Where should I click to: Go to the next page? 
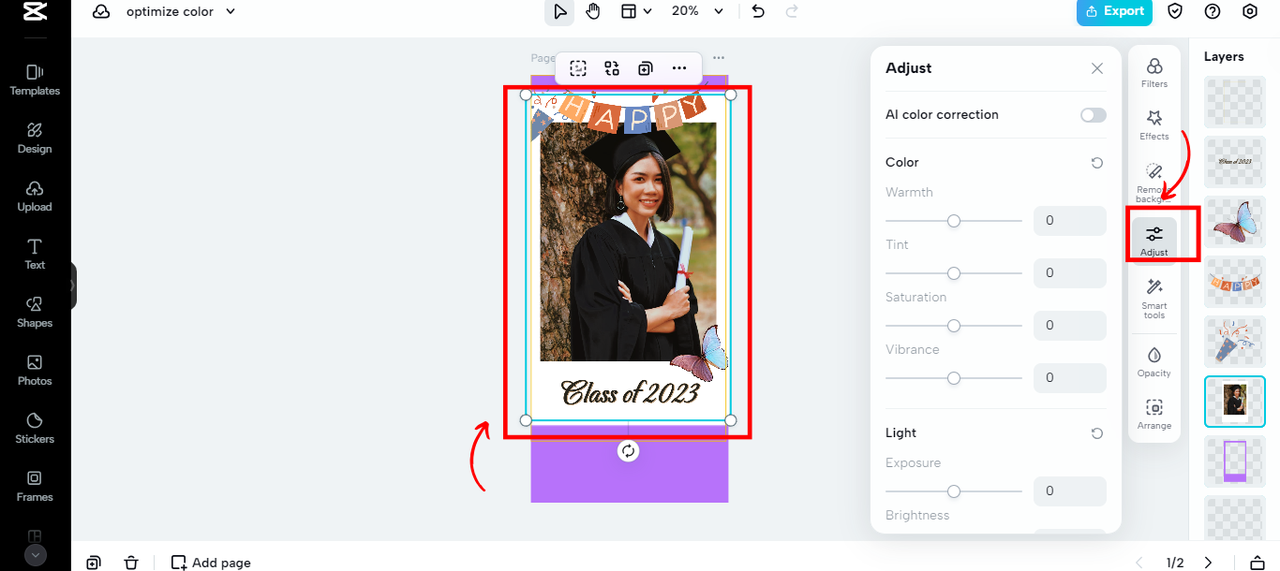(x=1208, y=562)
